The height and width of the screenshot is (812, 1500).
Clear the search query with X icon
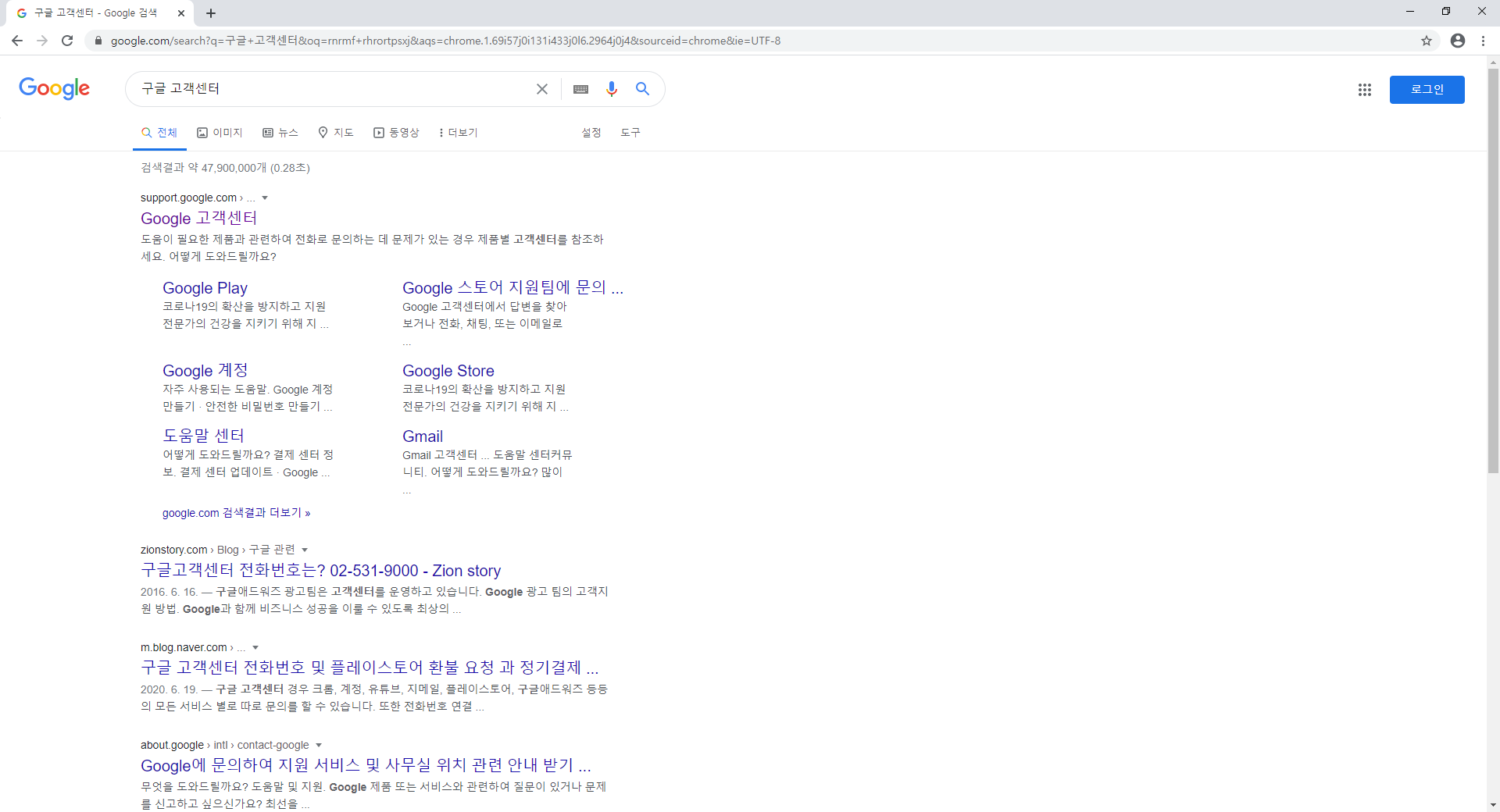click(x=542, y=89)
